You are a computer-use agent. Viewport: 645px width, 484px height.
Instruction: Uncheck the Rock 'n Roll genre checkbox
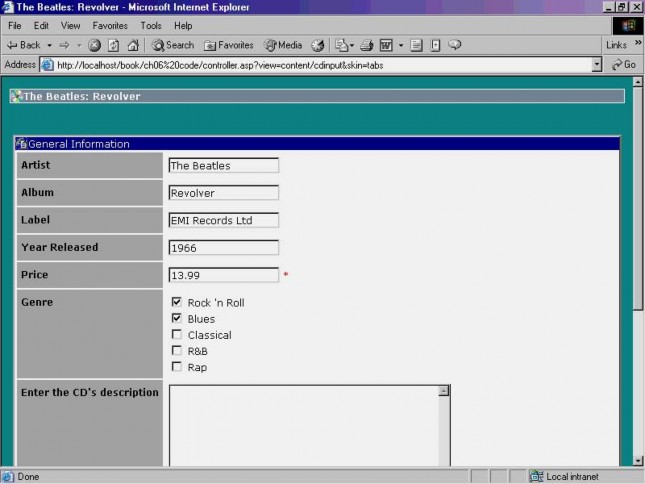[x=176, y=302]
